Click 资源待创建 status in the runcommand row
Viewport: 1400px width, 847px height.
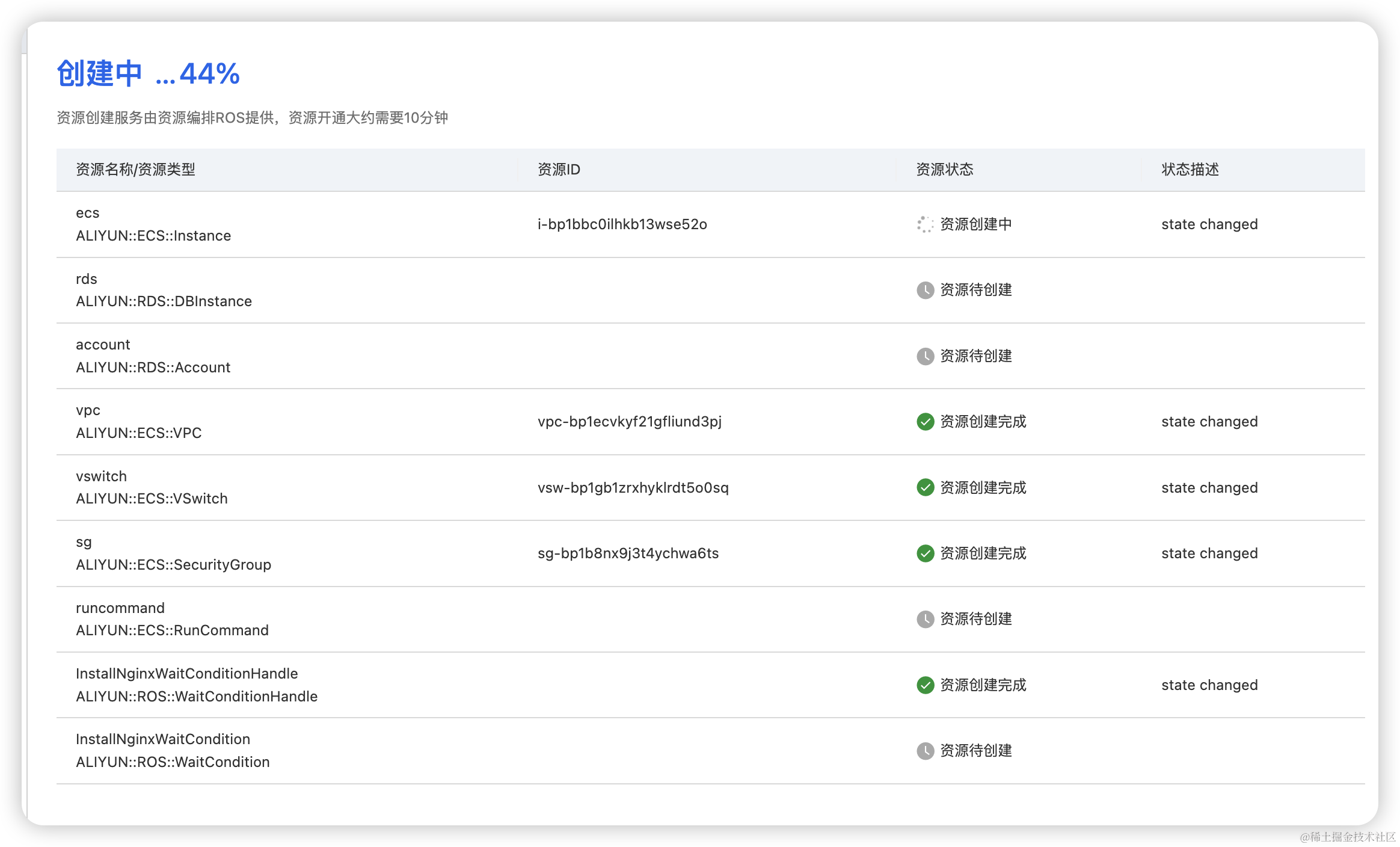[976, 619]
